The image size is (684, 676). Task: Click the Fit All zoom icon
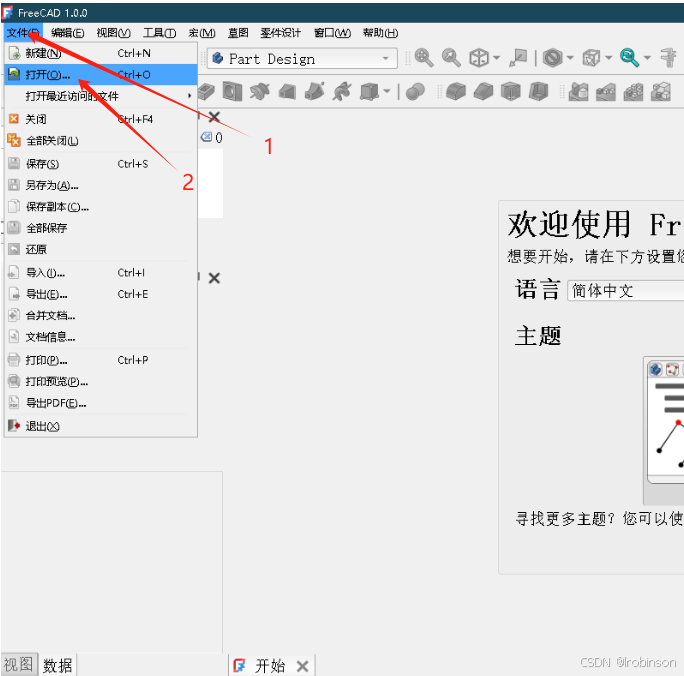[x=424, y=58]
